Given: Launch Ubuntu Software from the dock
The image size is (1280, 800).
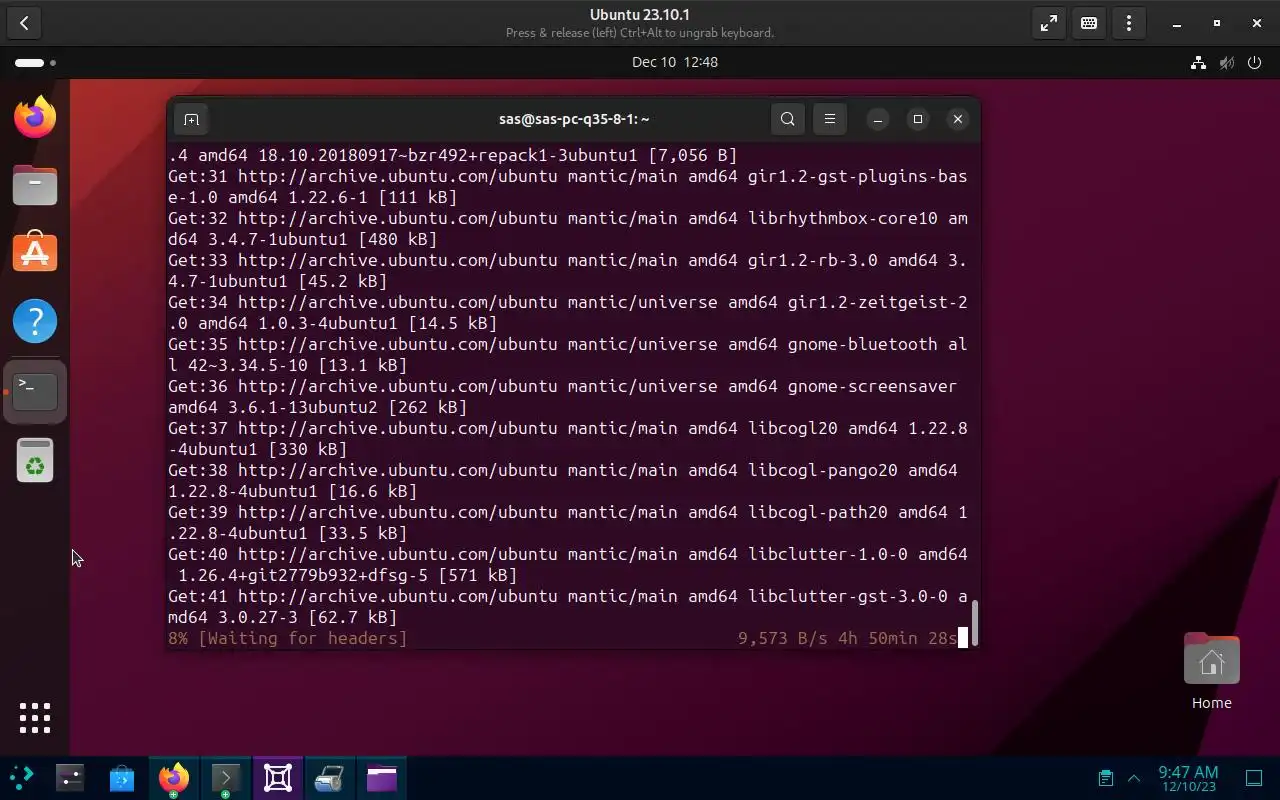Looking at the screenshot, I should coord(35,253).
